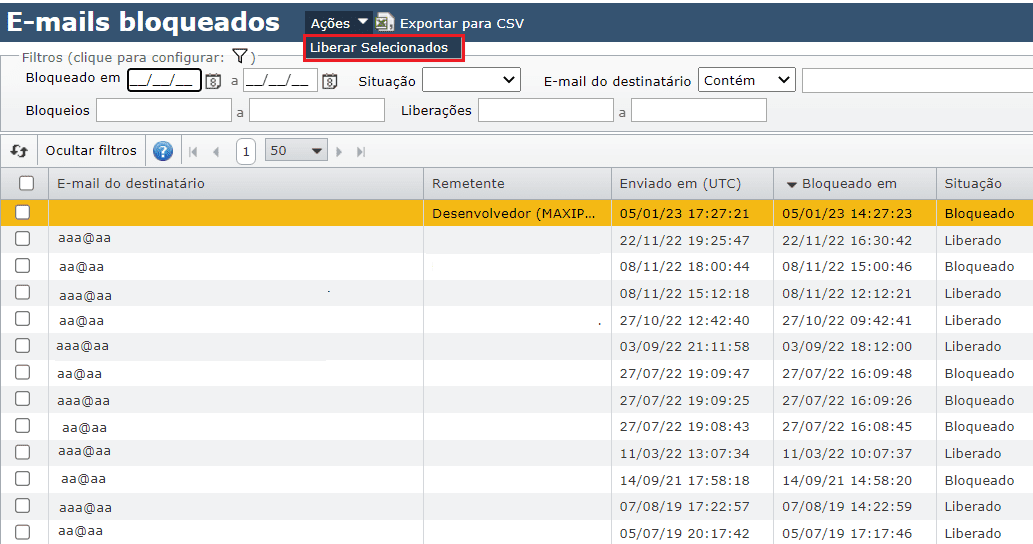
Task: Click sent time 05/01/23 17:27:21
Action: (684, 213)
